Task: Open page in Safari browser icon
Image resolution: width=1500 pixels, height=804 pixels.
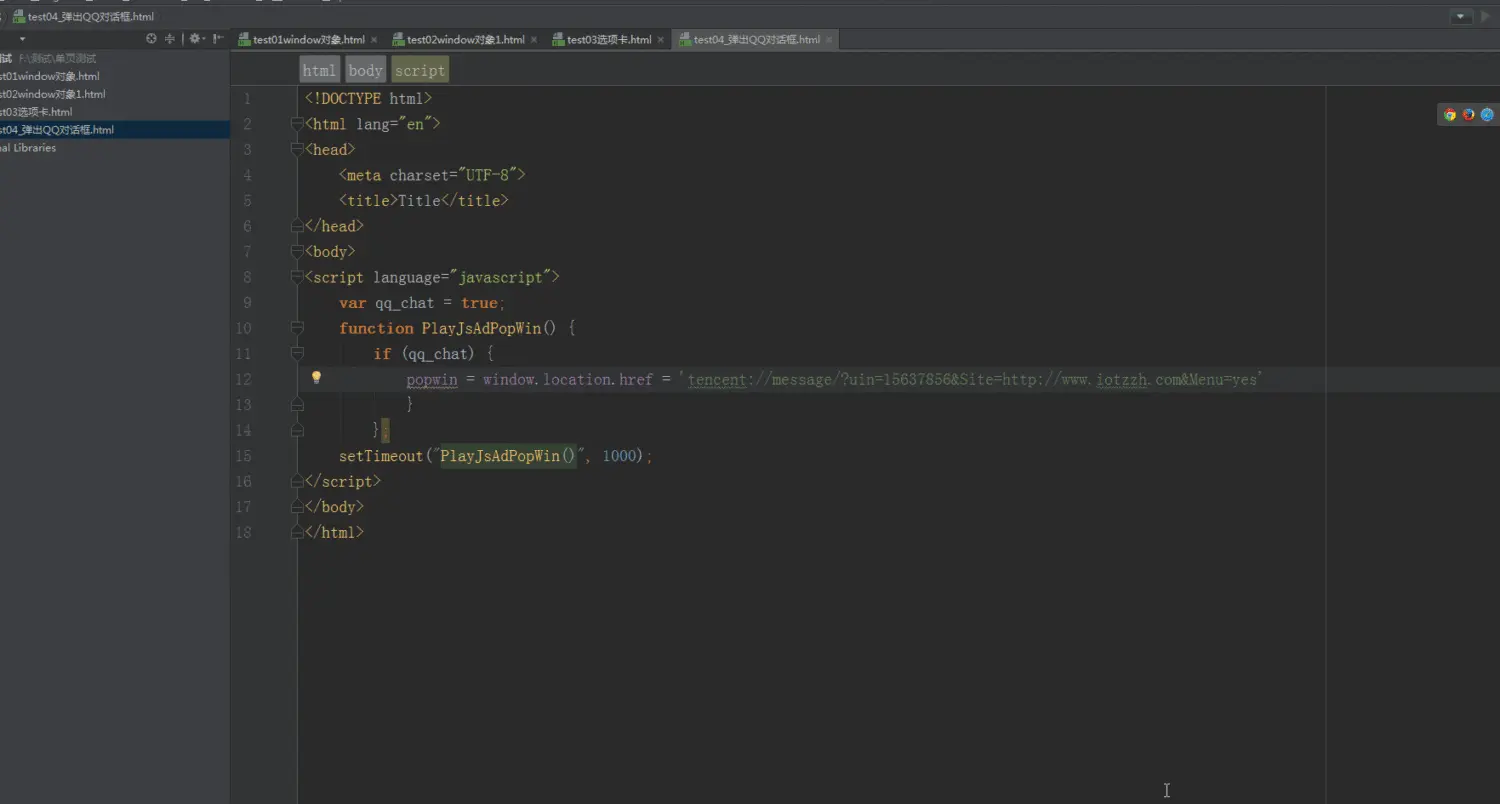Action: pos(1487,115)
